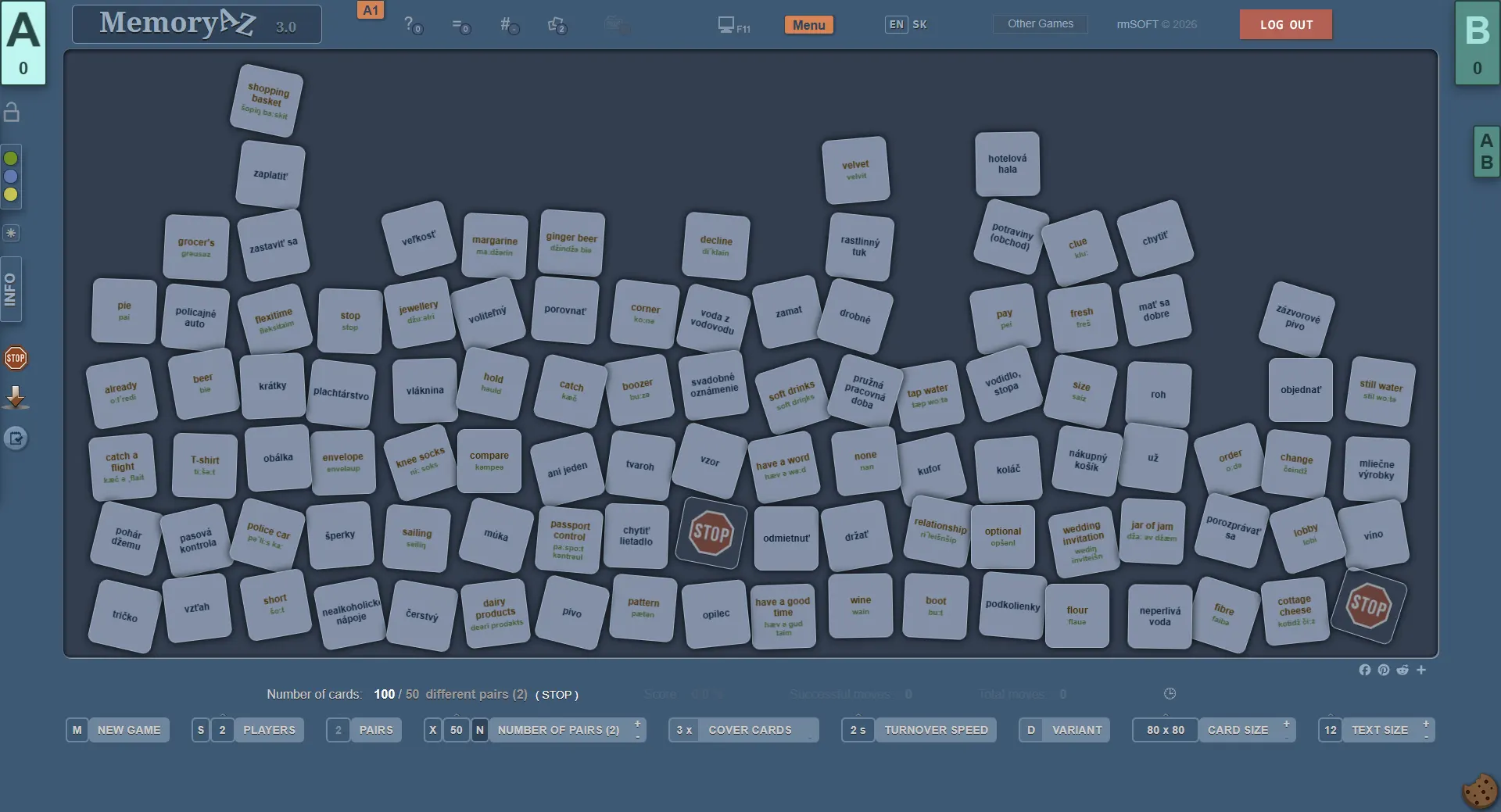Screen dimensions: 1501x812
Task: Open the Variant selector
Action: pos(1076,730)
